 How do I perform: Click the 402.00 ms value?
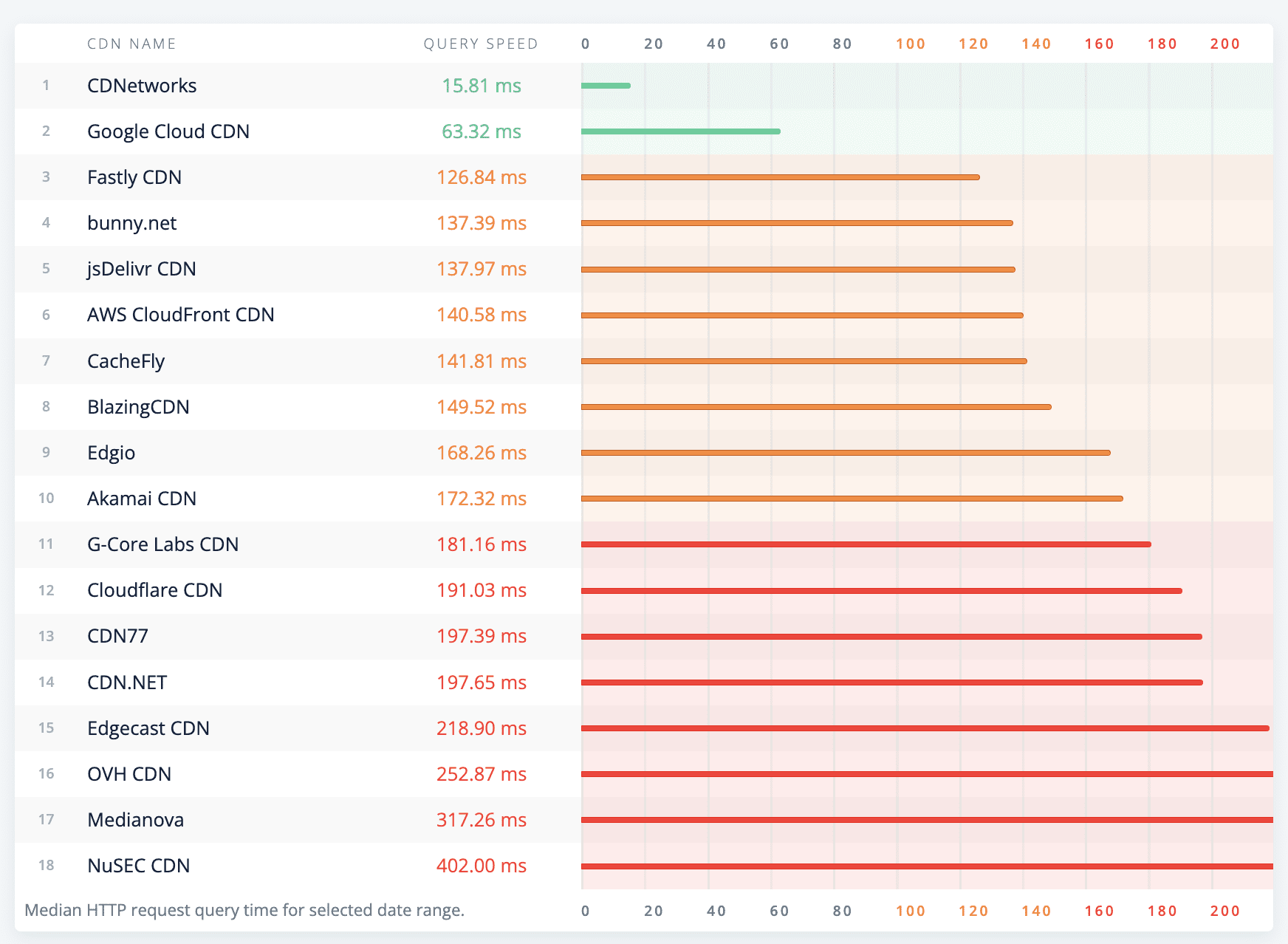482,866
